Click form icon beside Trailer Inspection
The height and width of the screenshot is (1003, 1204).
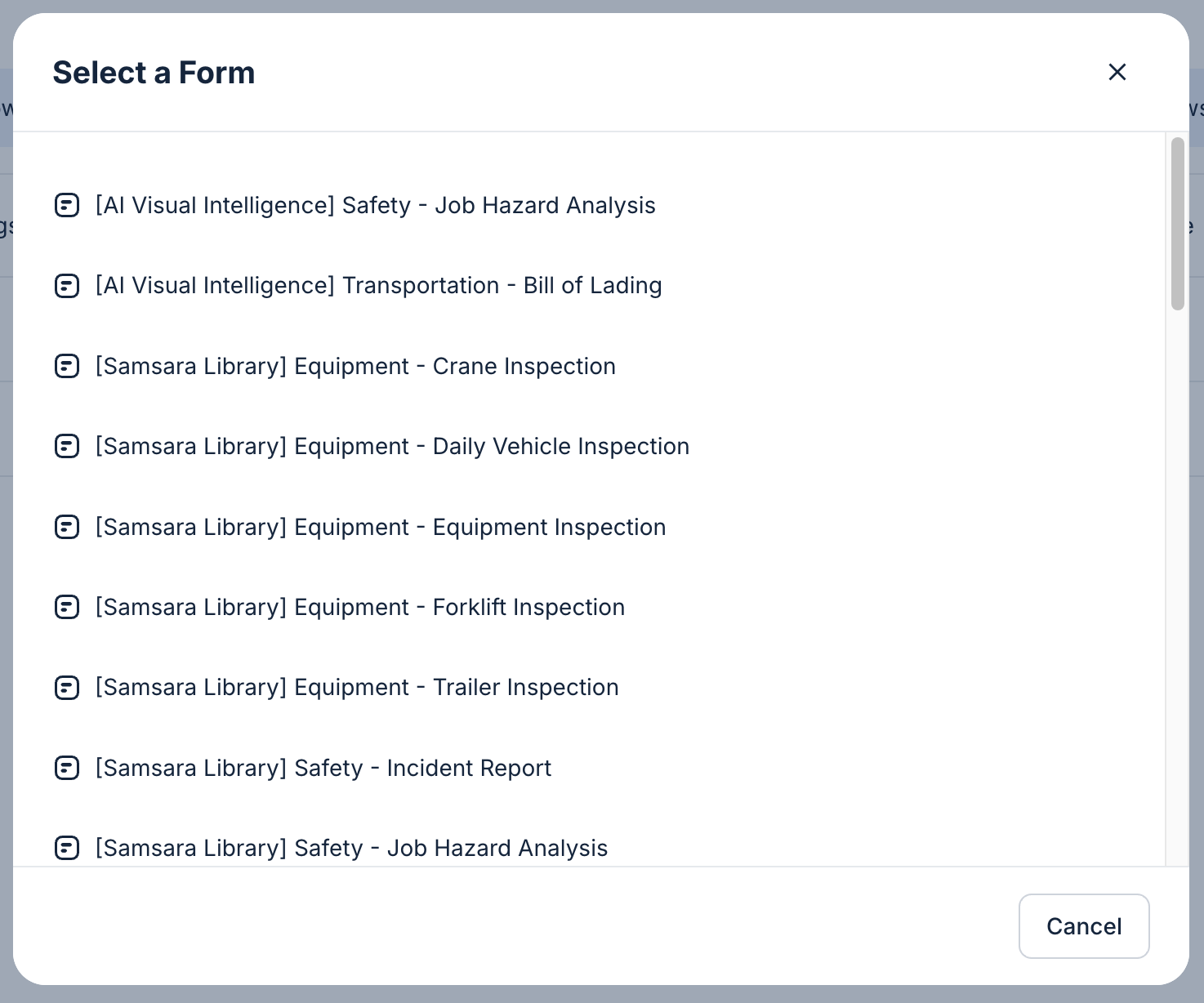pyautogui.click(x=67, y=688)
